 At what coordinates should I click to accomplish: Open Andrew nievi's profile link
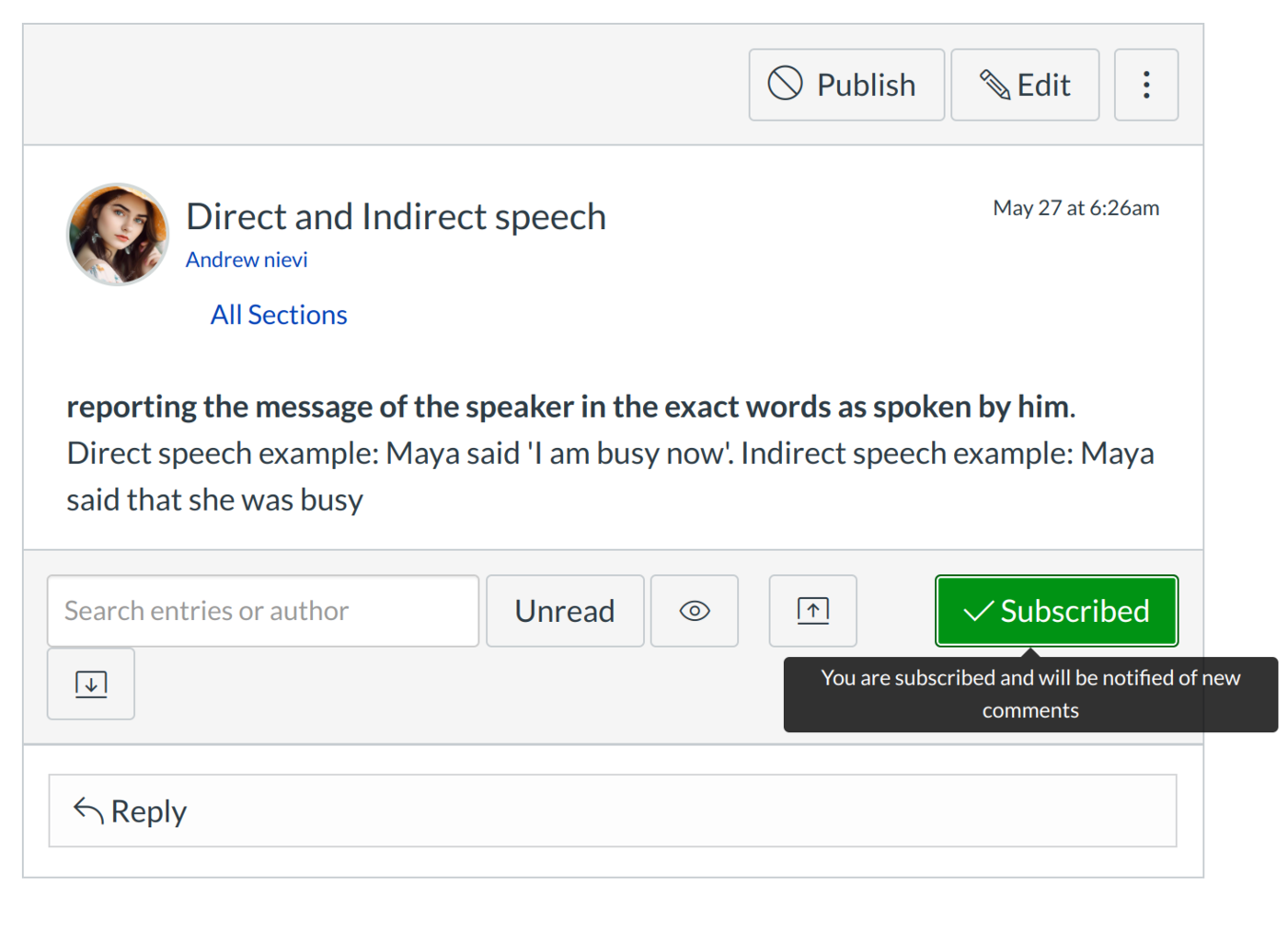[247, 260]
